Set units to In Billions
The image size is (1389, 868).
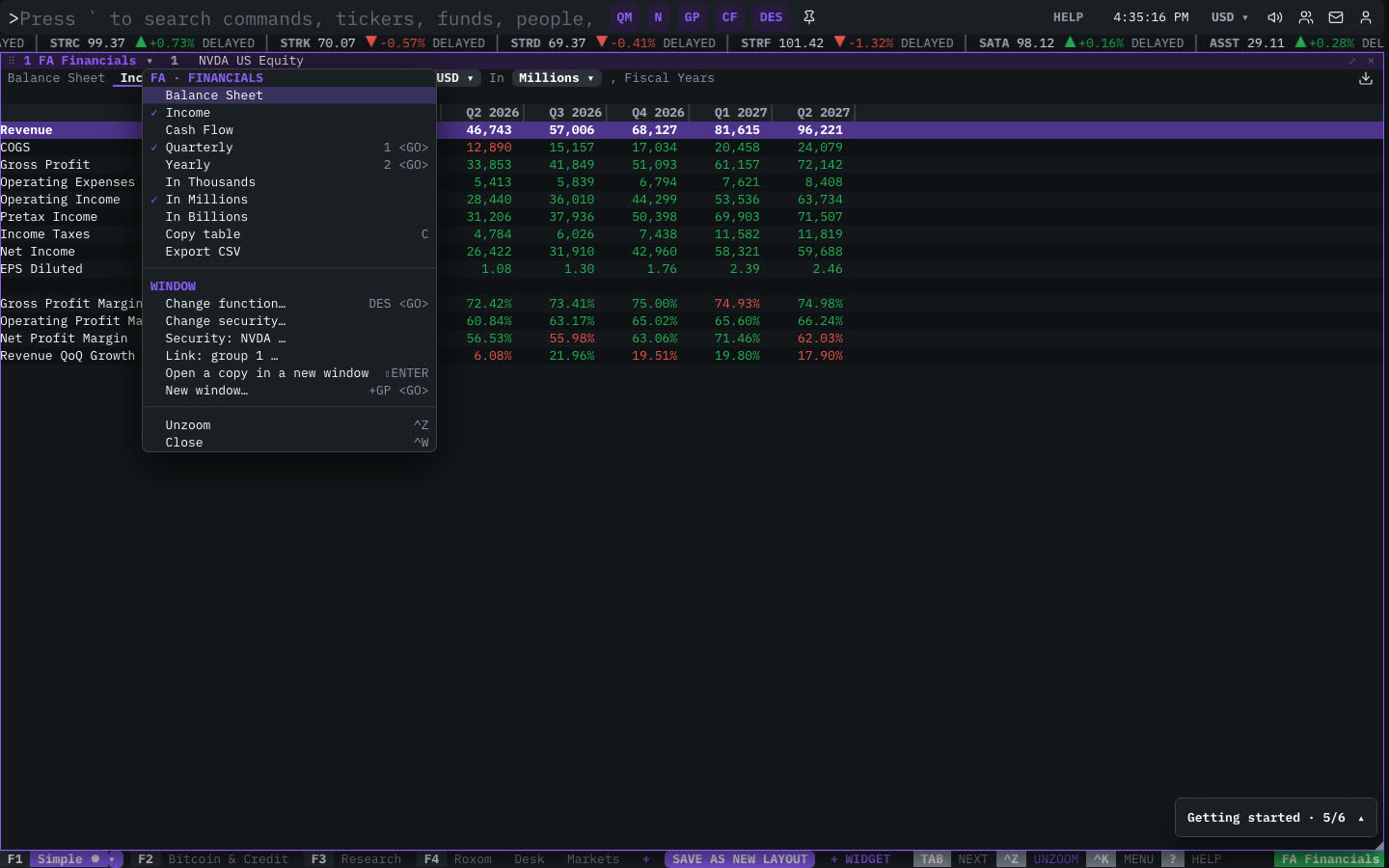tap(289, 217)
